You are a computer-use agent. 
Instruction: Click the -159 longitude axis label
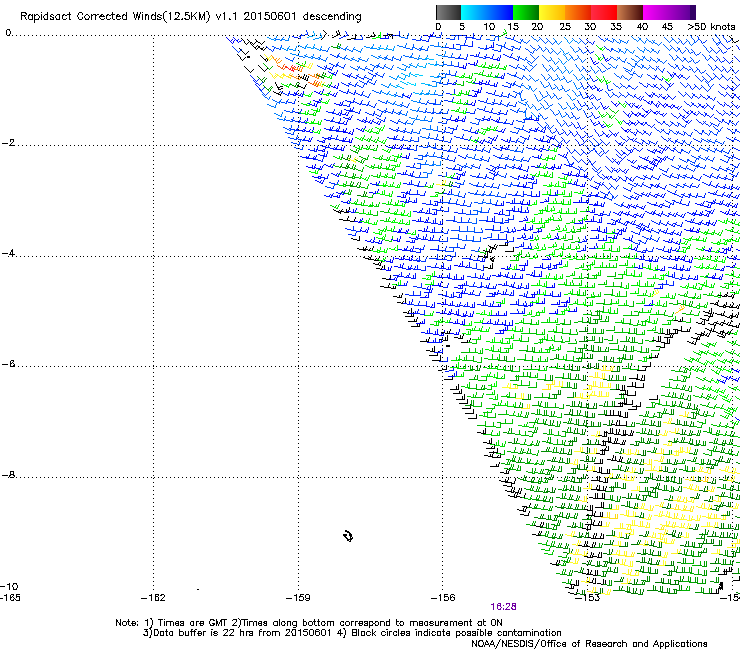pyautogui.click(x=298, y=598)
